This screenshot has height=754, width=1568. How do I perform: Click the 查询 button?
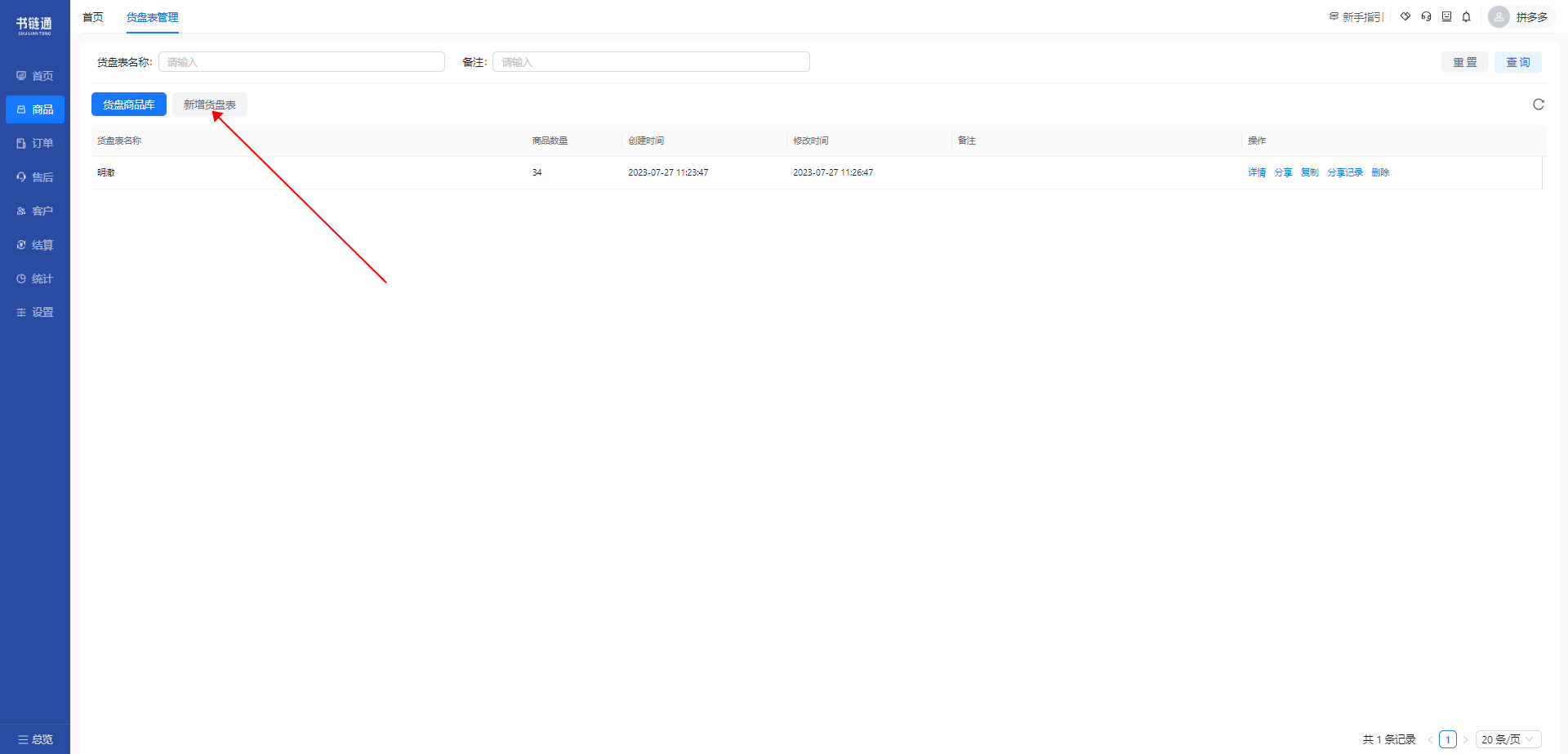click(1518, 62)
